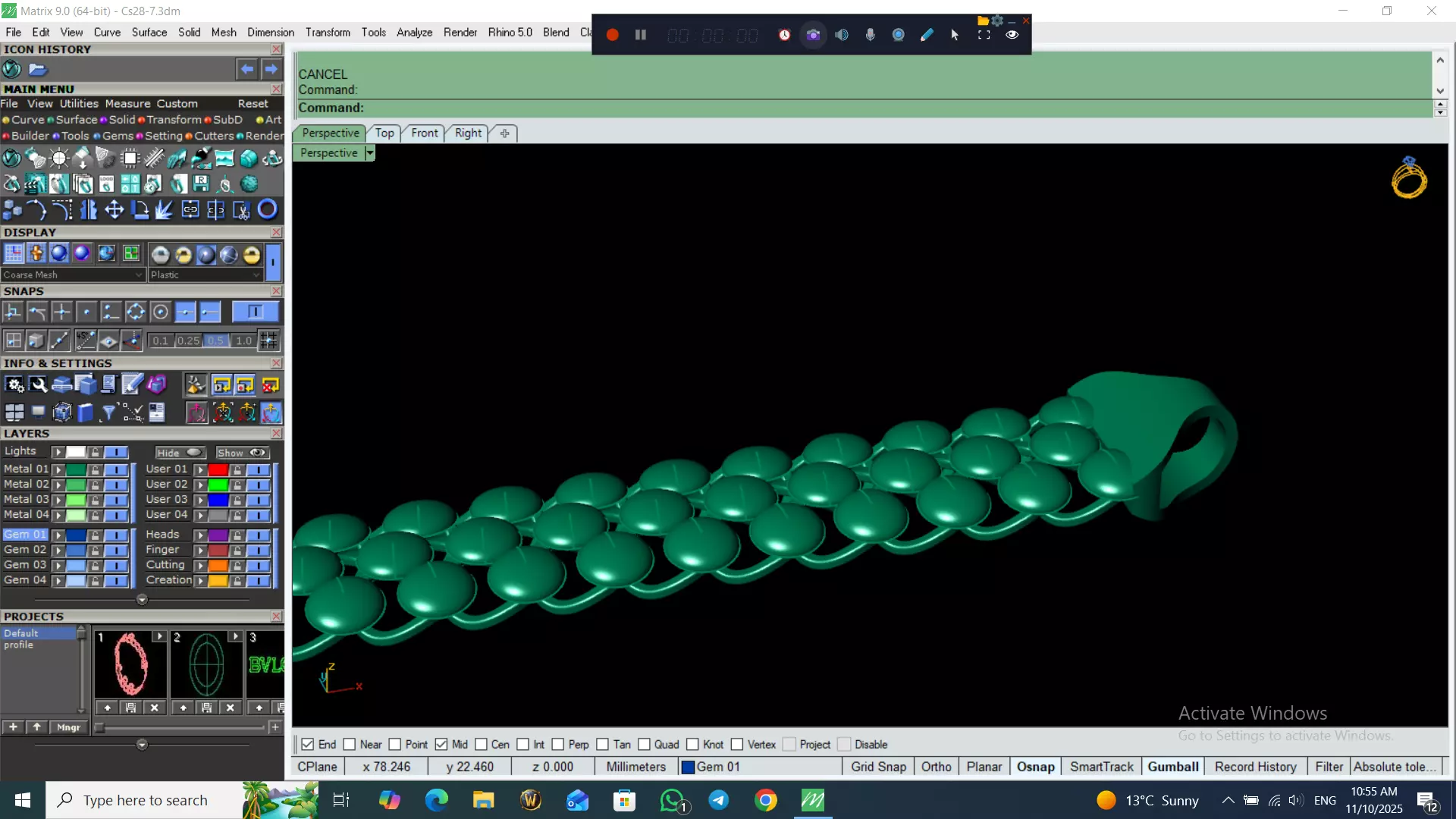The image size is (1456, 819).
Task: Click the Quad snap icon
Action: pos(135,312)
